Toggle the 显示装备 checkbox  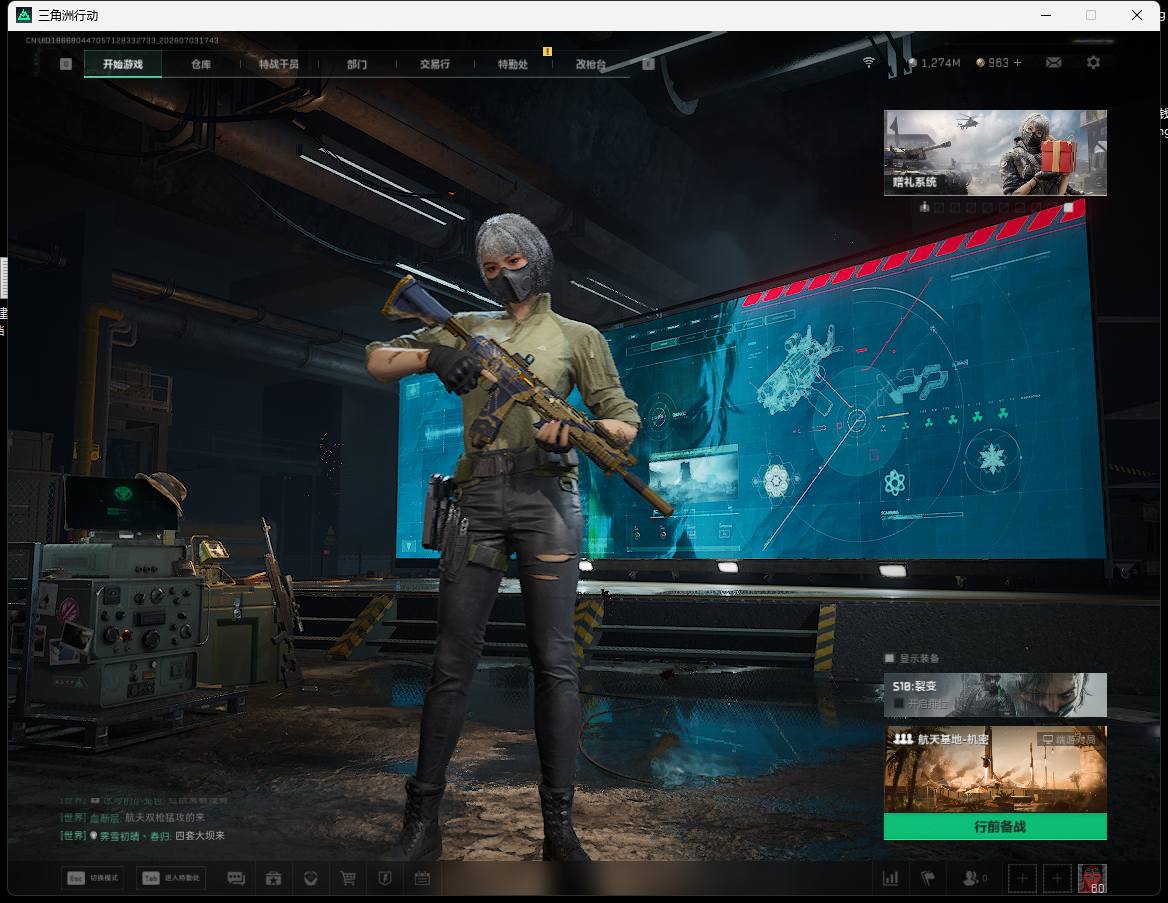889,658
